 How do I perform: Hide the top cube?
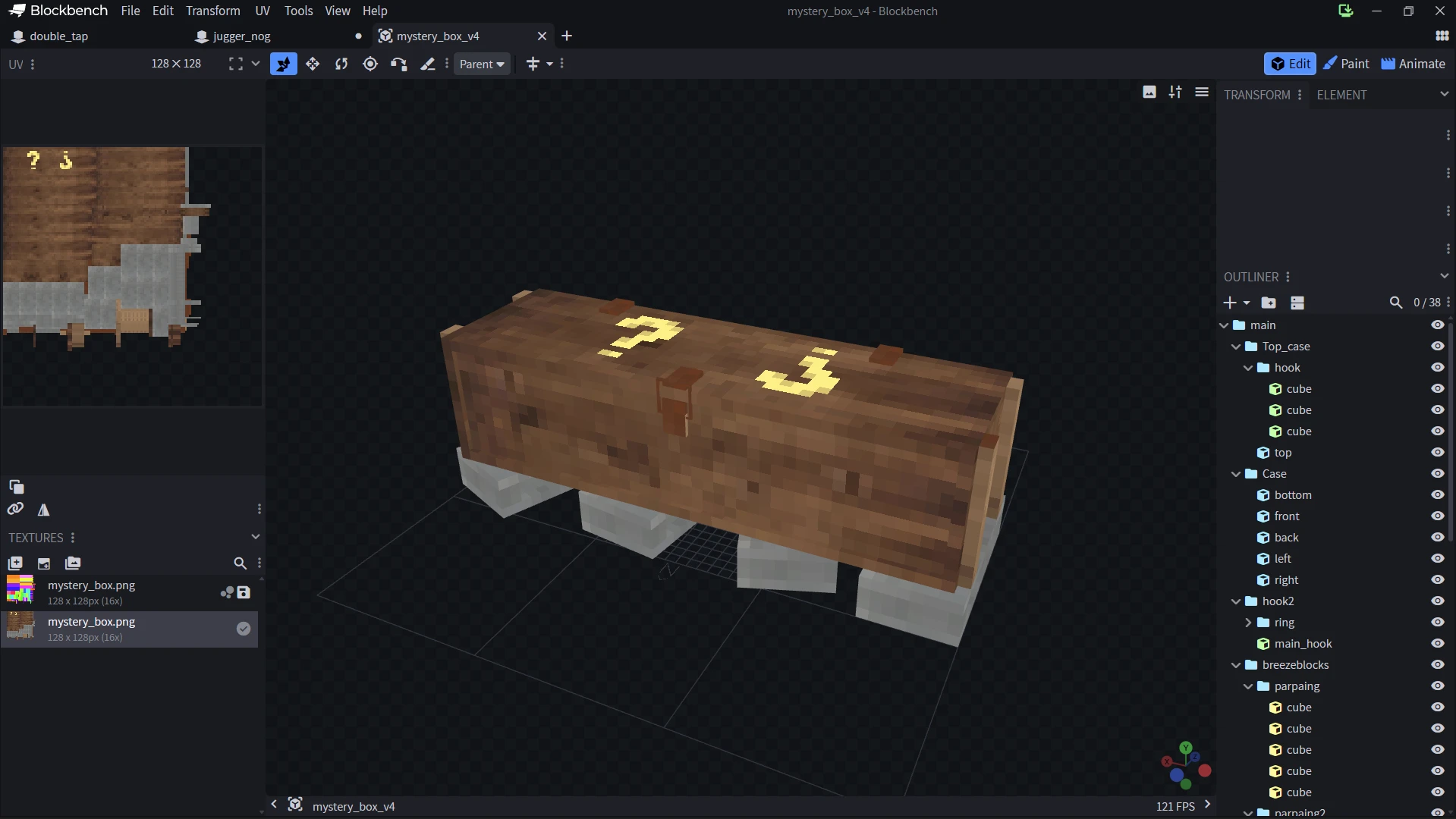[x=1438, y=453]
